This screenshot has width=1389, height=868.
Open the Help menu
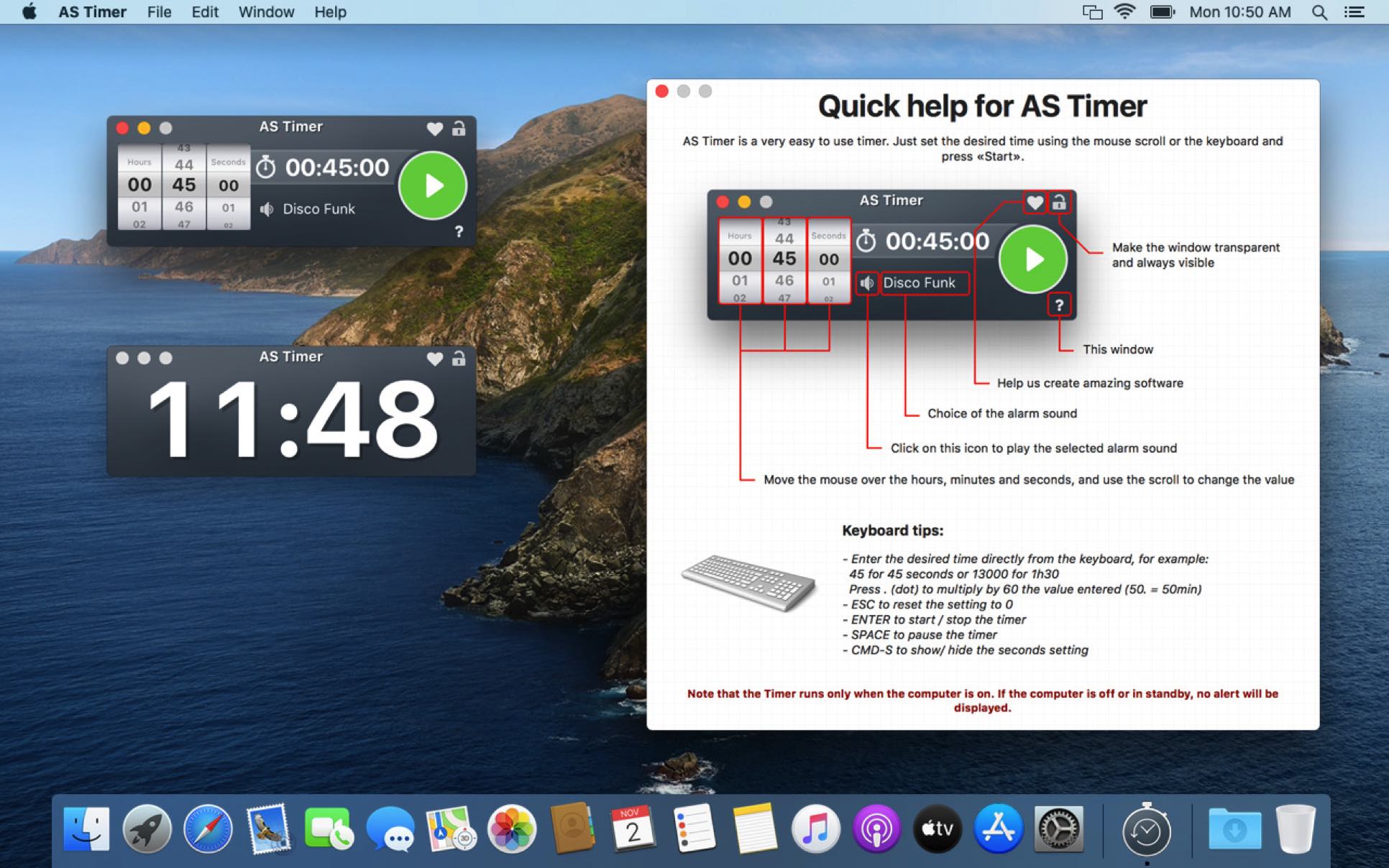tap(330, 12)
